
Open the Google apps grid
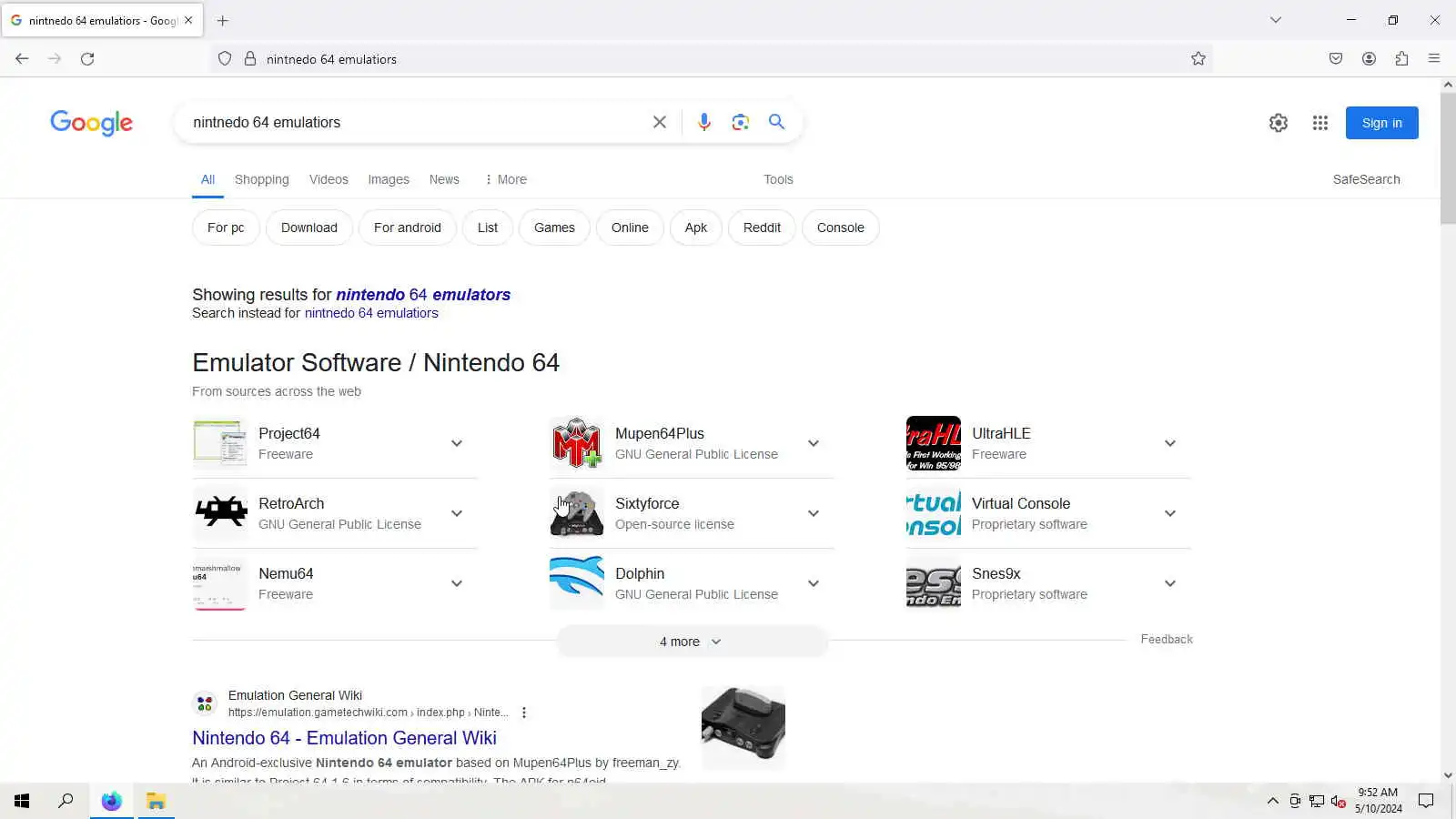[x=1320, y=123]
